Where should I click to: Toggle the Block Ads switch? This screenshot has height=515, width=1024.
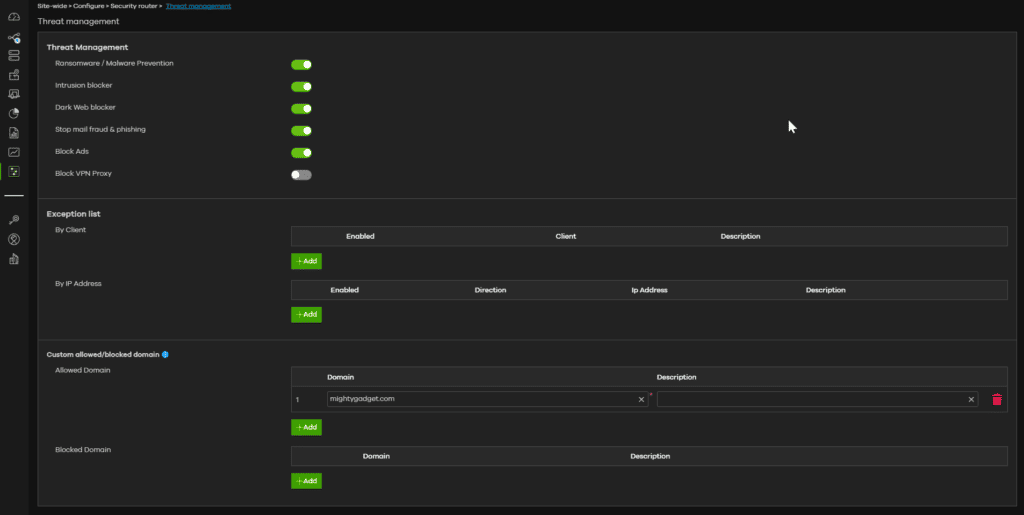click(x=301, y=152)
